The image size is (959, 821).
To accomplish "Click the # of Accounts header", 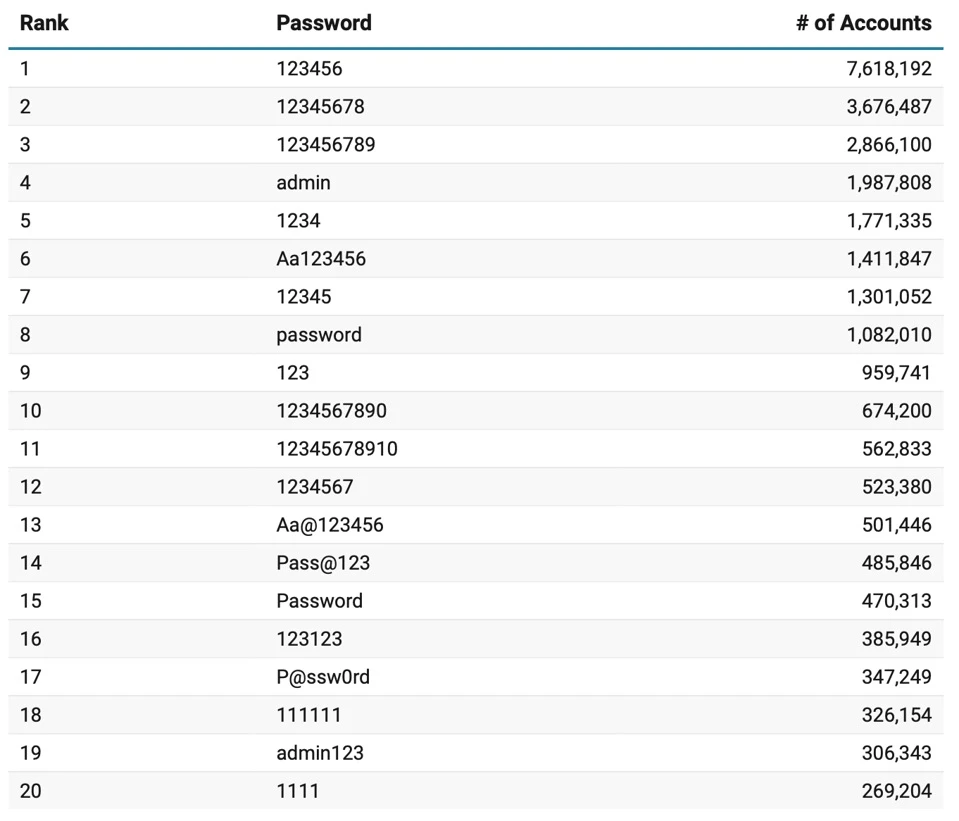I will 863,23.
